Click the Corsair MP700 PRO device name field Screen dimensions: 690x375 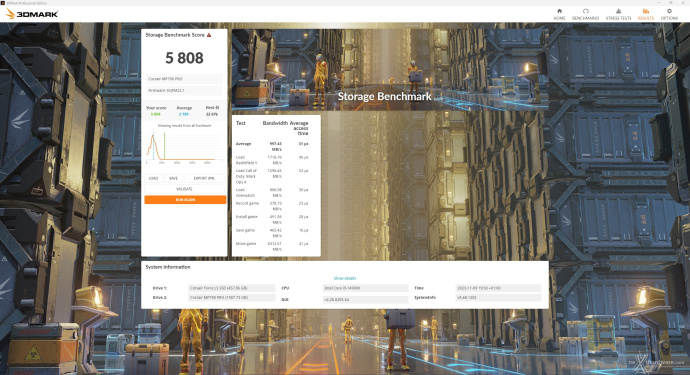[184, 79]
